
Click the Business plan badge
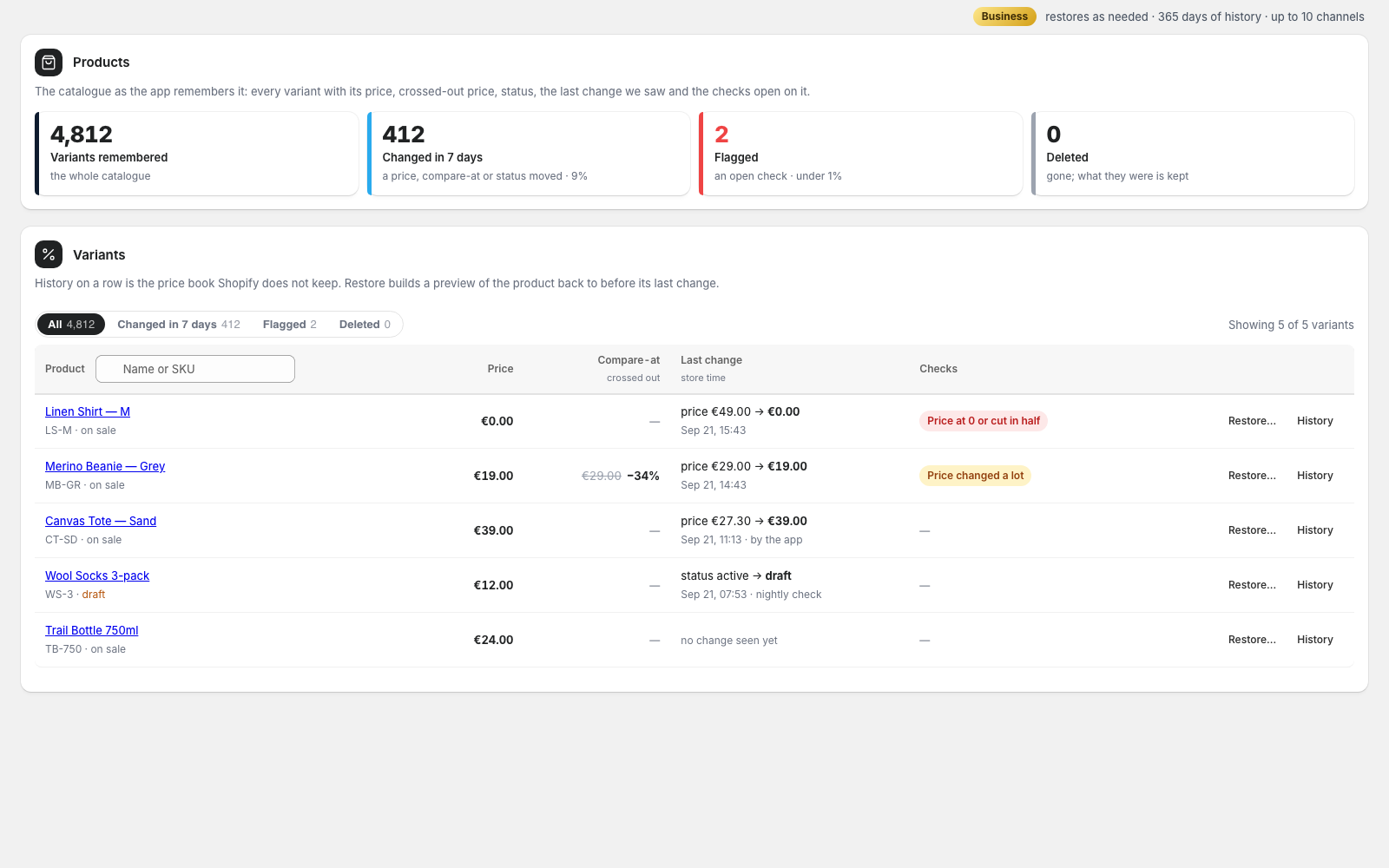1004,16
